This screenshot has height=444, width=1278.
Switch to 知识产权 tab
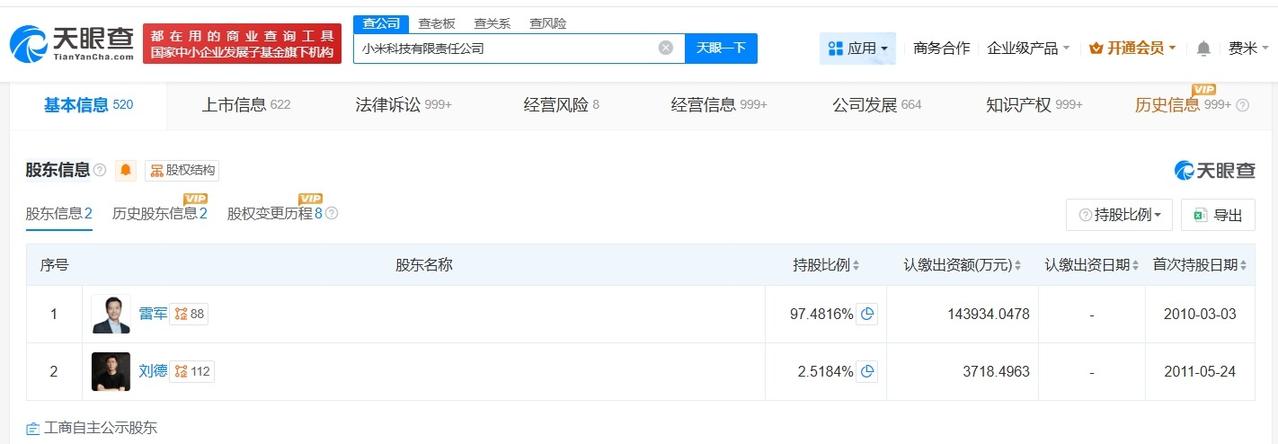point(1034,104)
